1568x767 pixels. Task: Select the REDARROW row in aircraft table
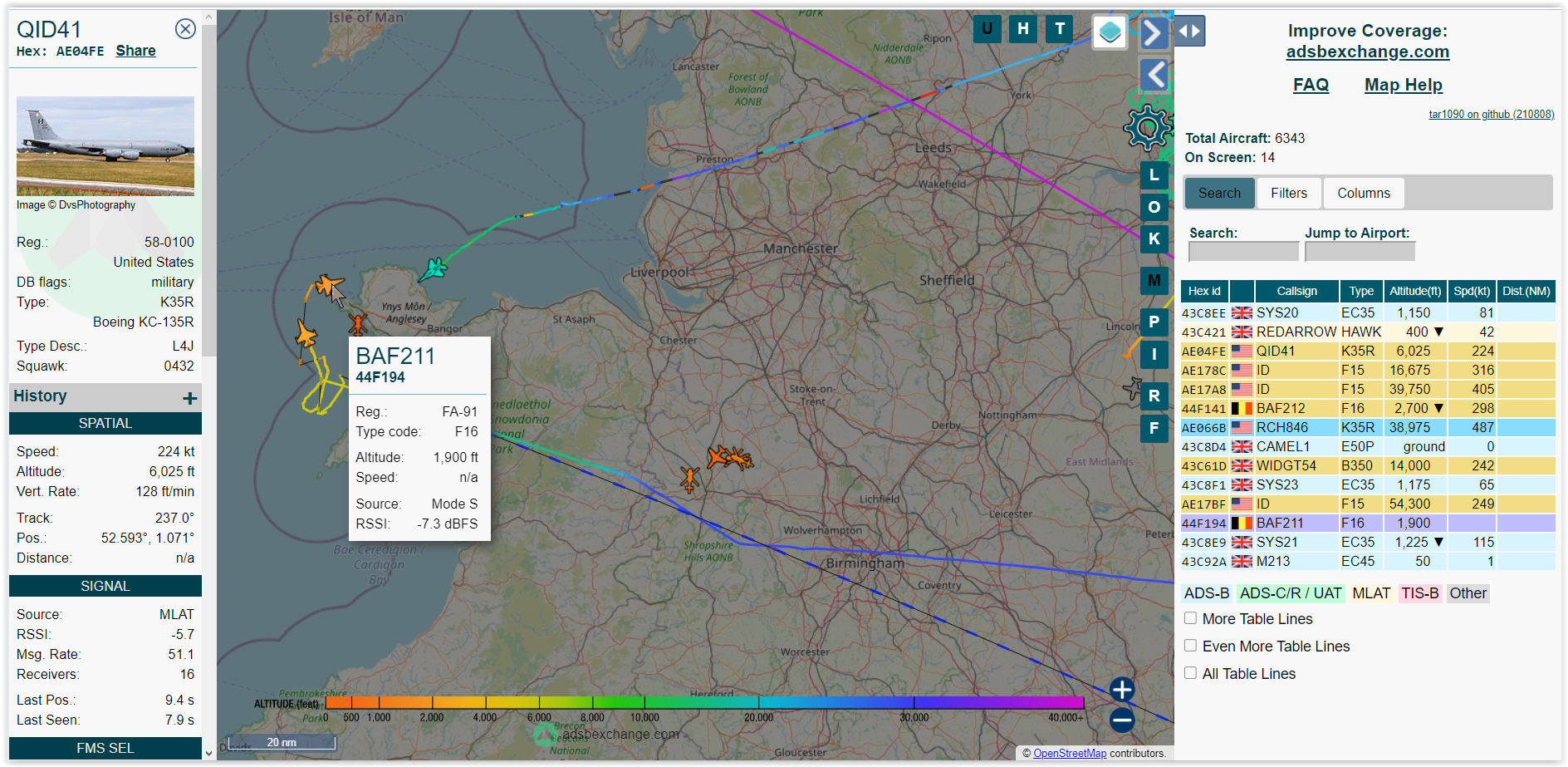pyautogui.click(x=1368, y=332)
